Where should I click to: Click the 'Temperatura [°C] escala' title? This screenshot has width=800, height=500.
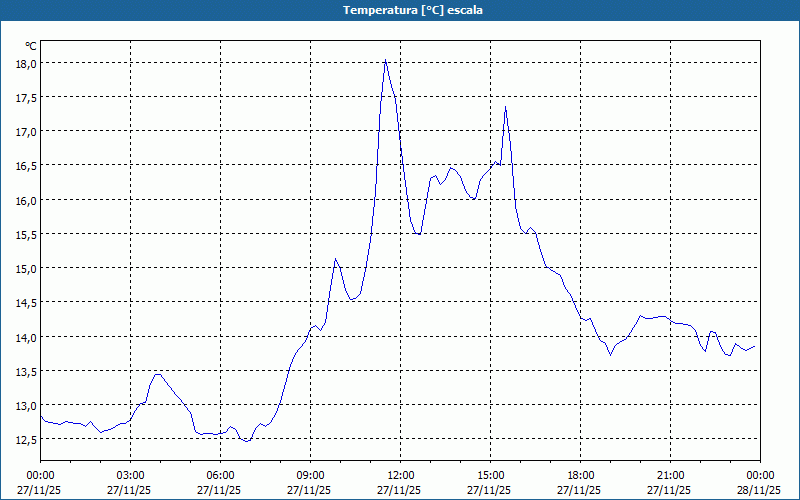coord(413,10)
